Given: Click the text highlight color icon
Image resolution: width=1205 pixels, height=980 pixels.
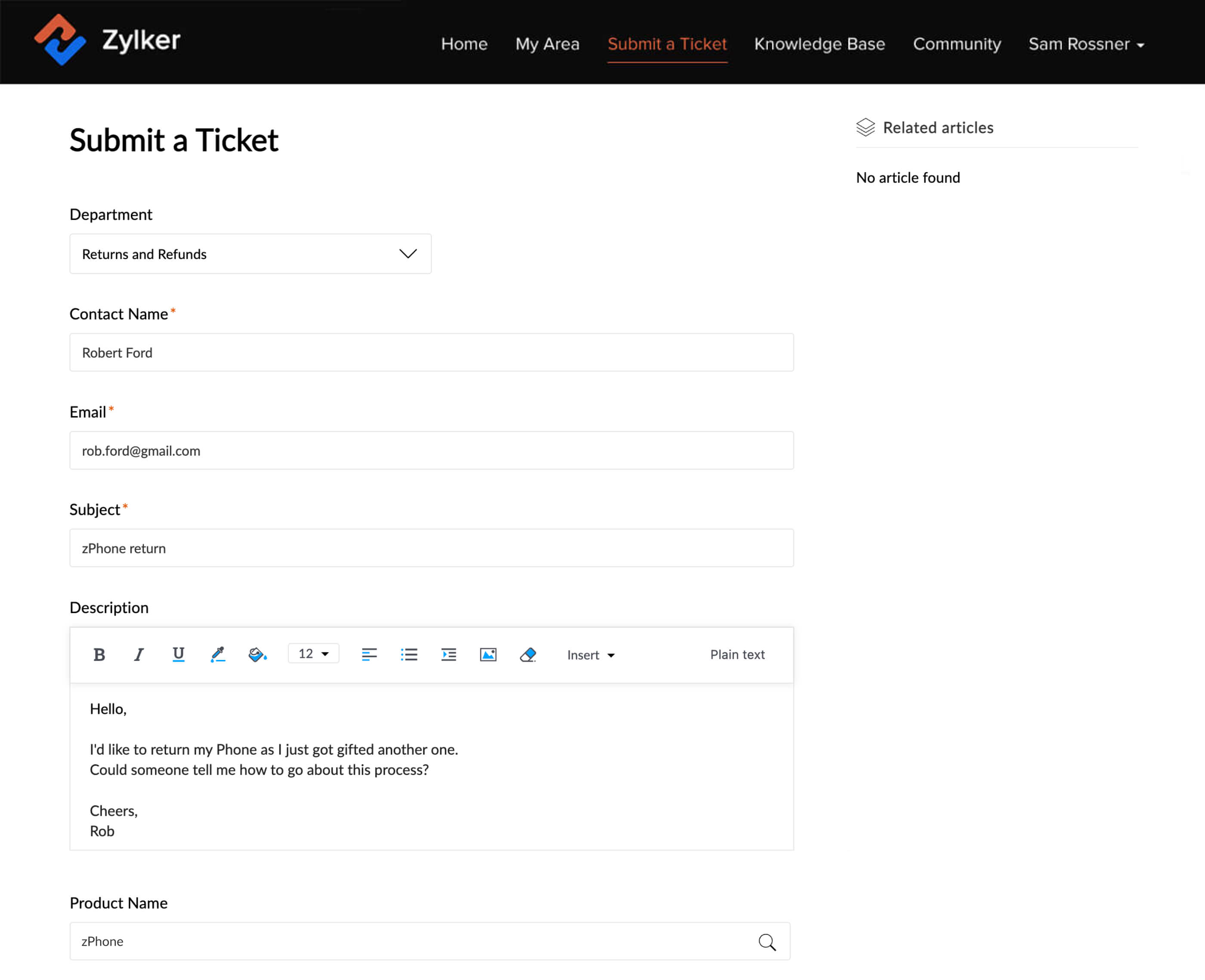Looking at the screenshot, I should 258,655.
